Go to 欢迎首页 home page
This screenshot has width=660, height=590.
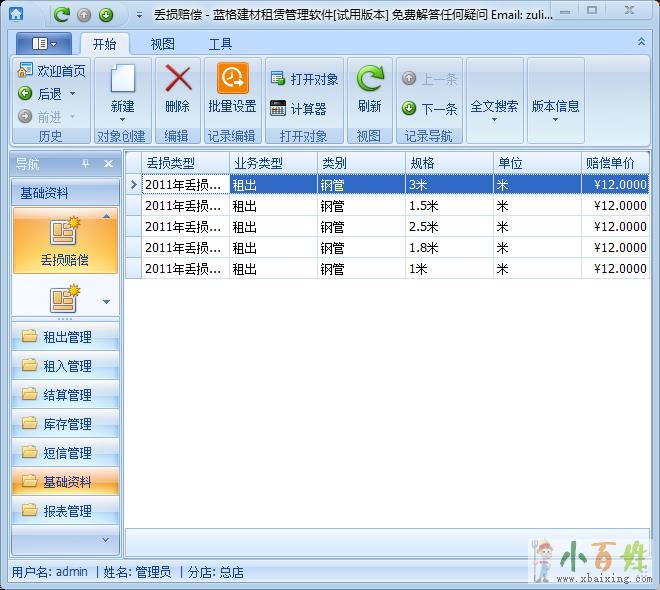[x=52, y=71]
